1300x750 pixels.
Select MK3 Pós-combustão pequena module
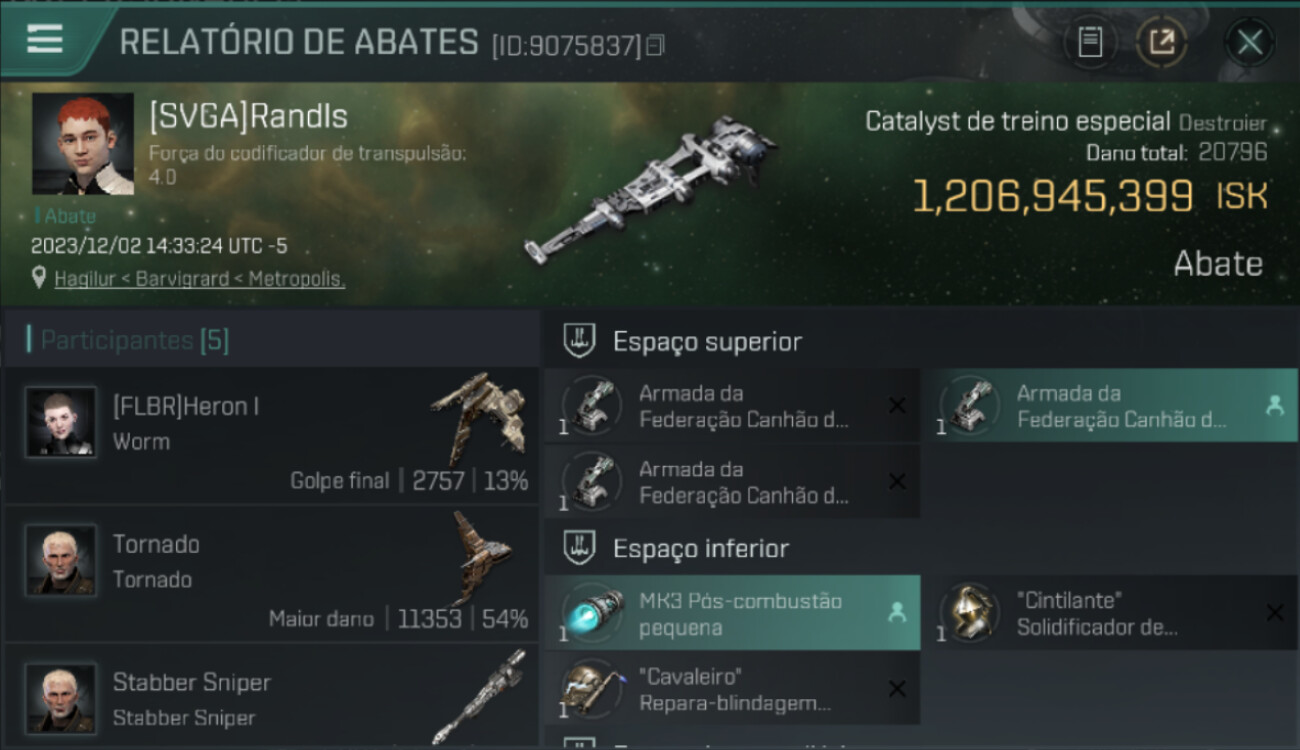tap(732, 614)
